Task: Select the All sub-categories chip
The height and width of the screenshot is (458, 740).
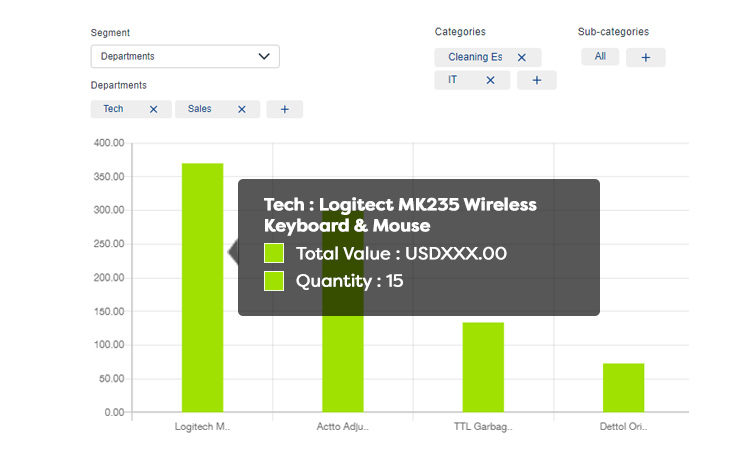Action: [x=600, y=57]
